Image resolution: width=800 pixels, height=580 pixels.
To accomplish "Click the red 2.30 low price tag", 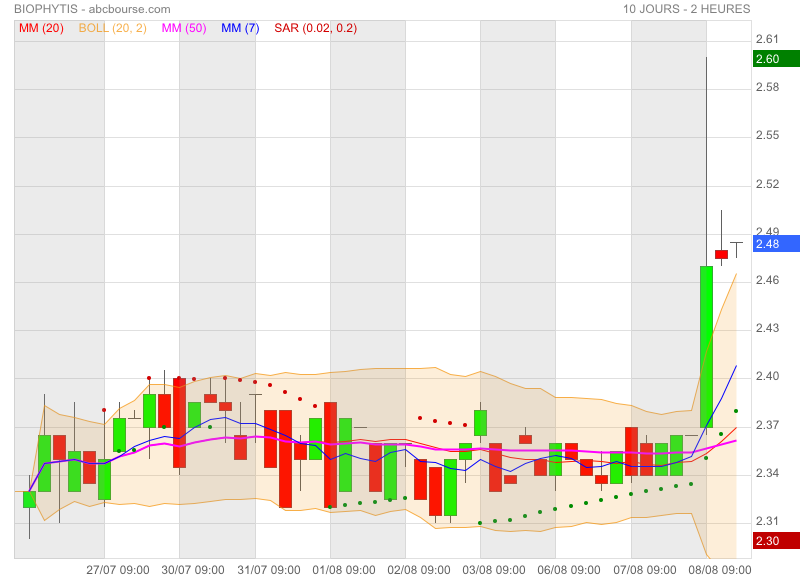I will click(776, 541).
